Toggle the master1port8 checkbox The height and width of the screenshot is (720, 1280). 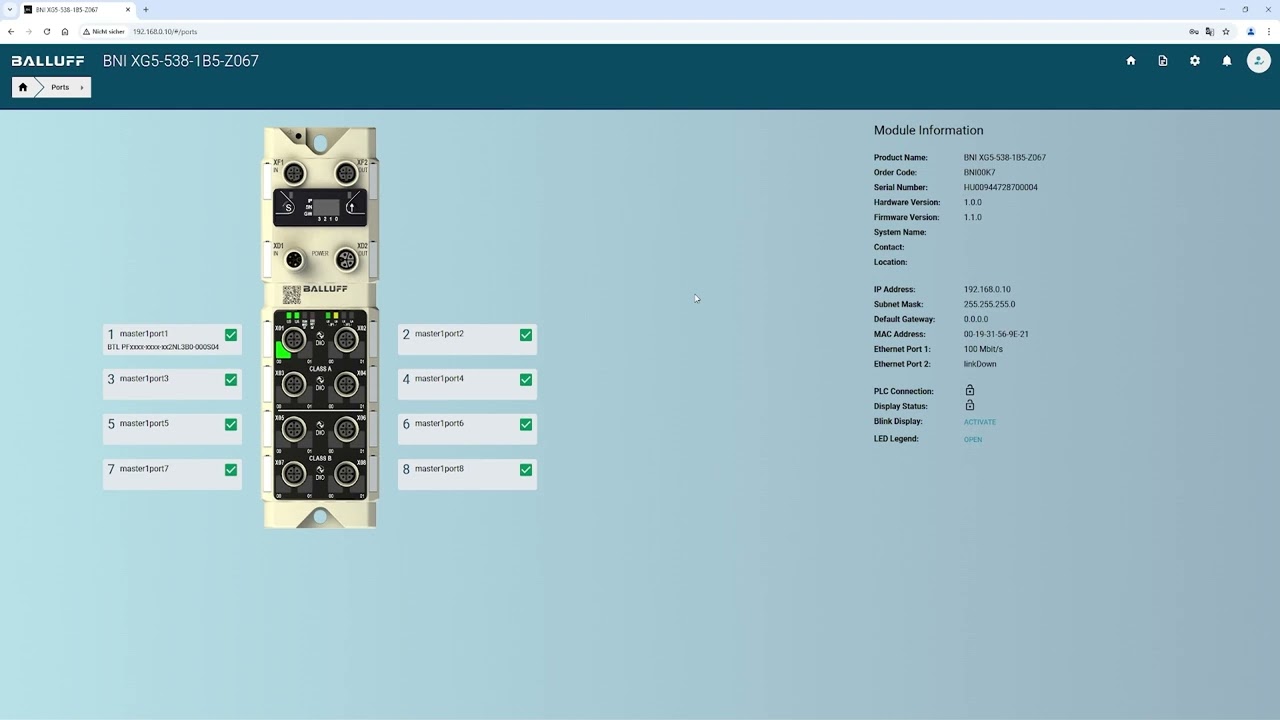pos(526,470)
